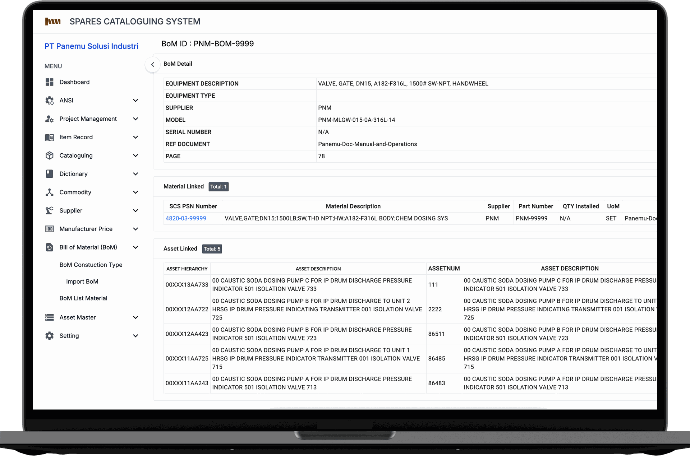Expand the Asset Master dropdown arrow
Image resolution: width=690 pixels, height=456 pixels.
[136, 317]
